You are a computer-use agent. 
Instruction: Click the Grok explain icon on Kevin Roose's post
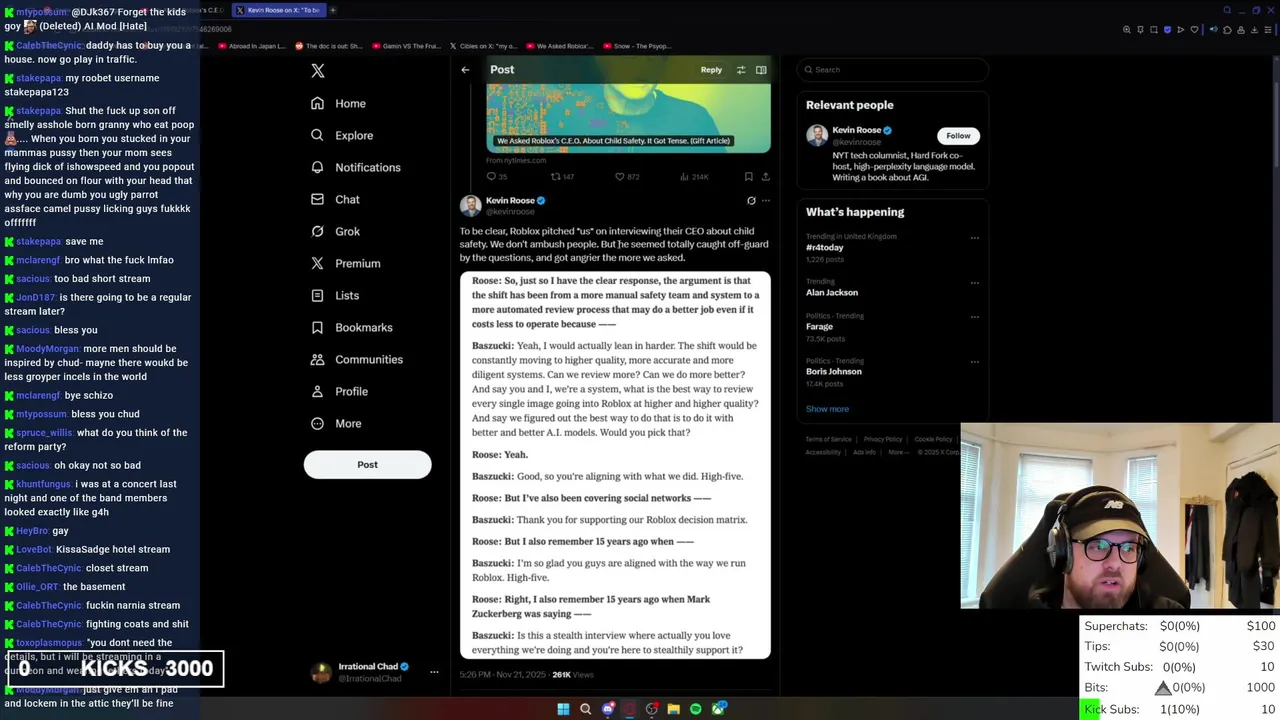click(x=751, y=200)
